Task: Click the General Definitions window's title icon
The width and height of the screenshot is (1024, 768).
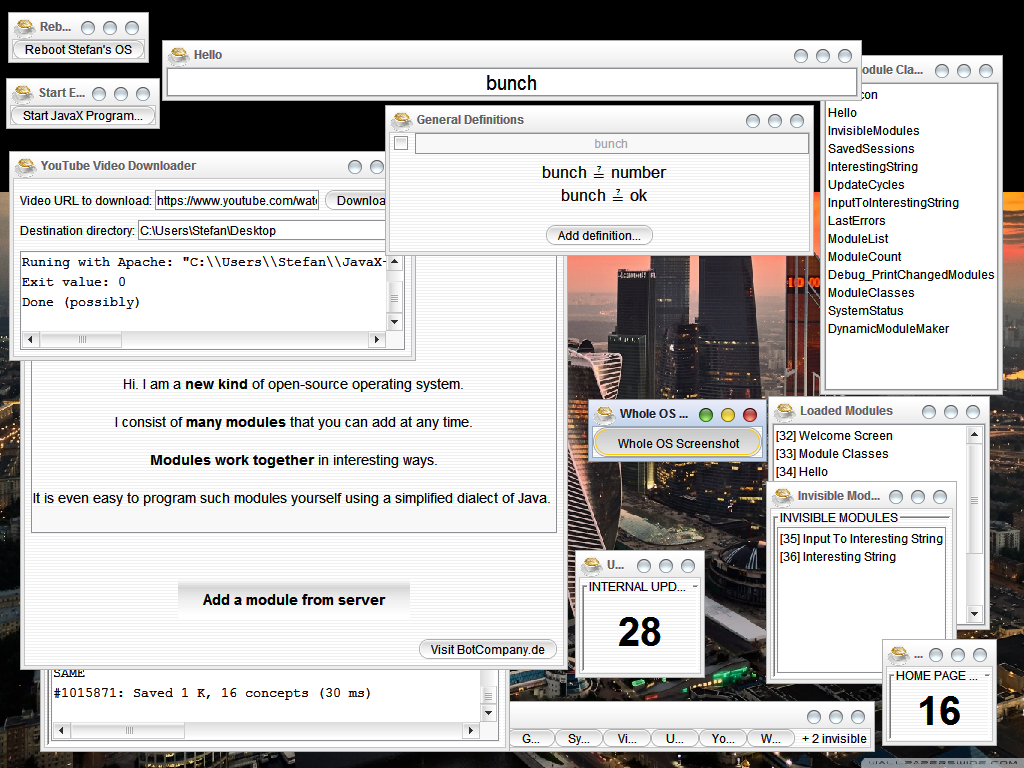Action: coord(401,120)
